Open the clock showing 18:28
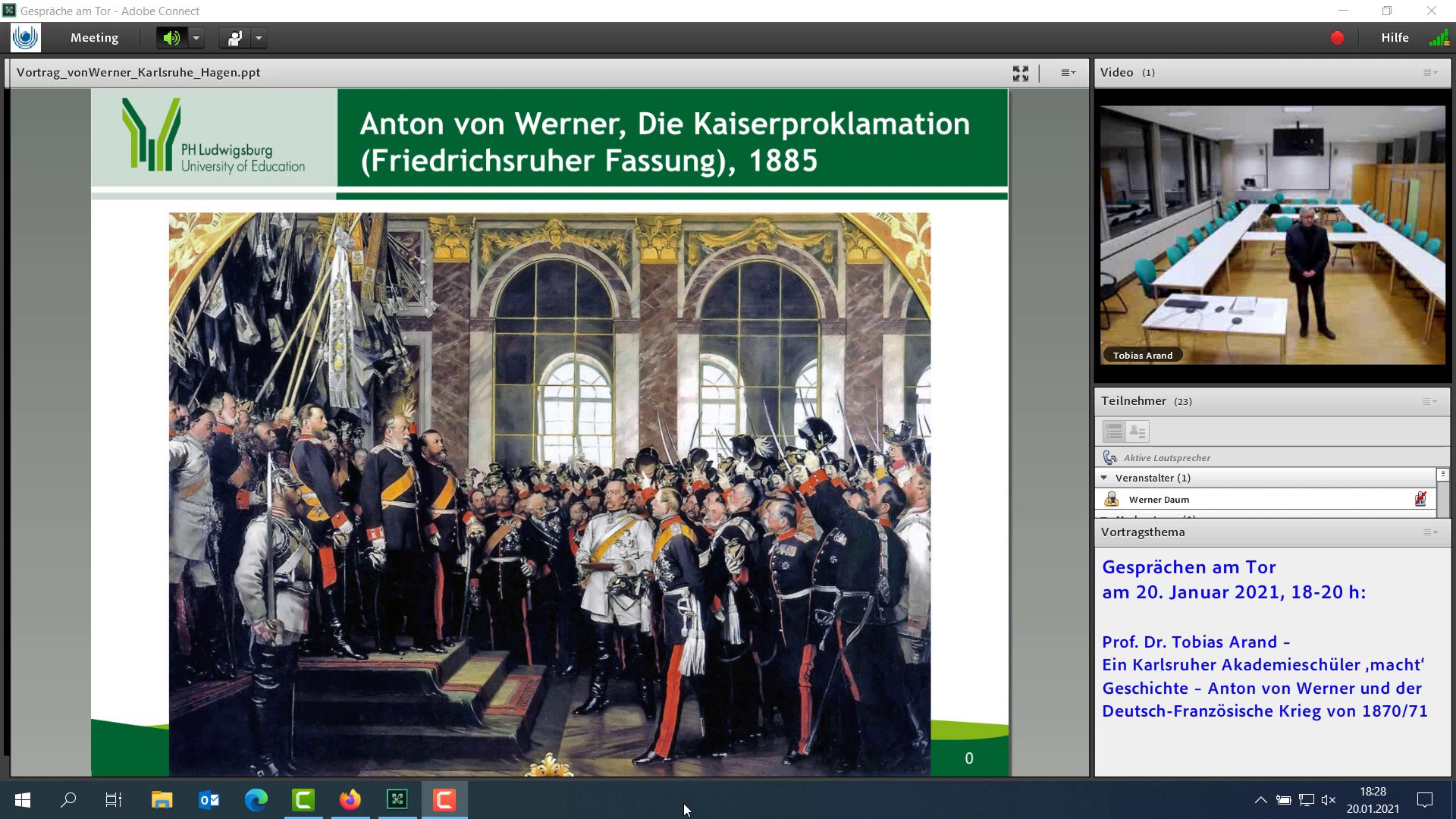 1373,799
